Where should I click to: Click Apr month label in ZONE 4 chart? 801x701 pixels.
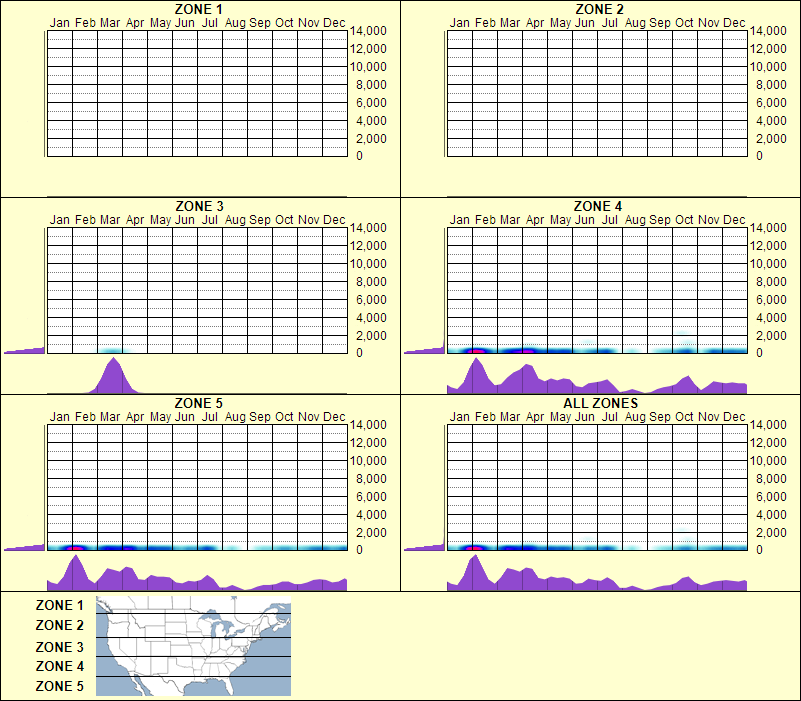click(x=535, y=220)
